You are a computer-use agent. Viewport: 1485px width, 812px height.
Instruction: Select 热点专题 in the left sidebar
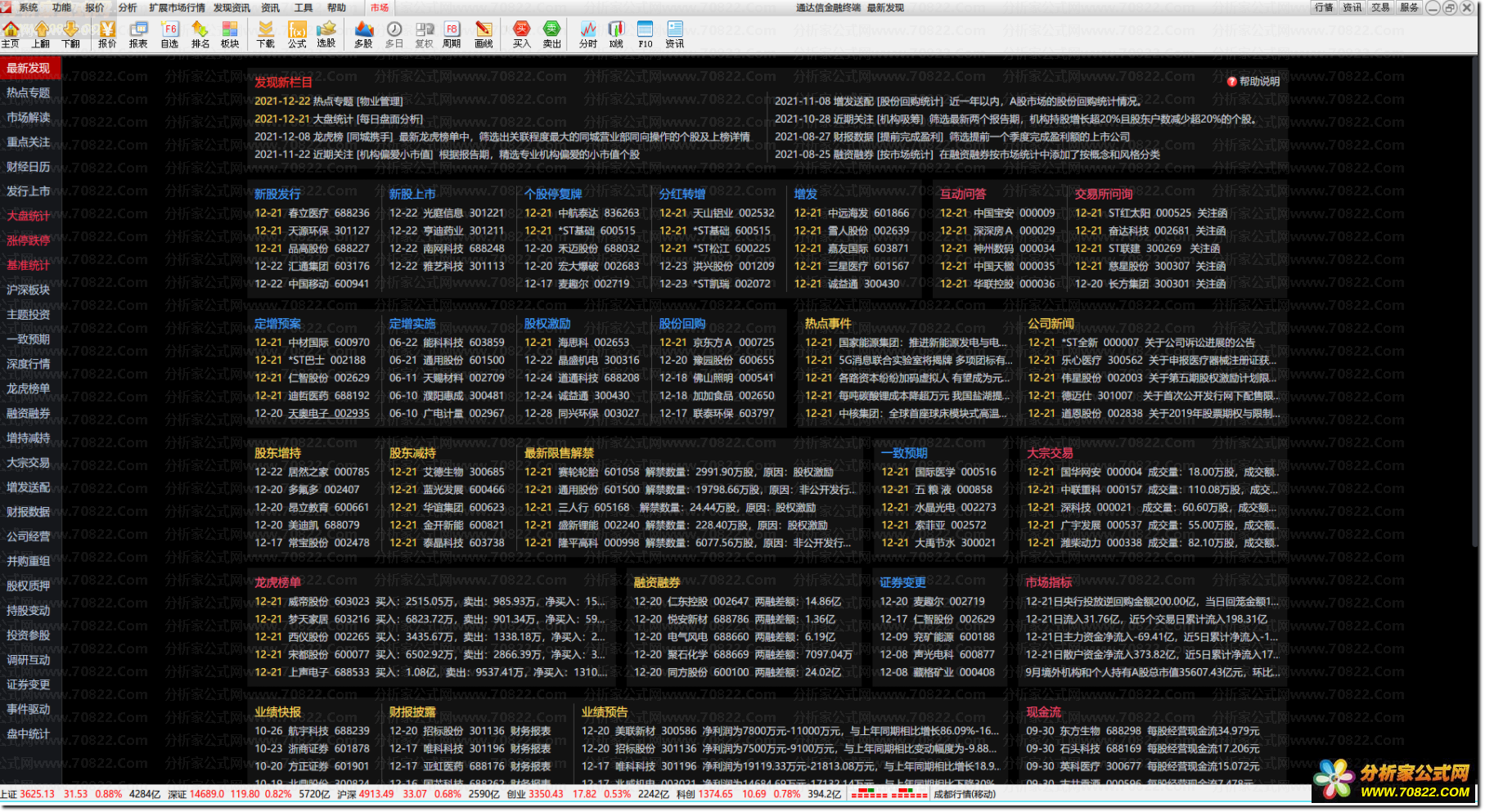[30, 92]
